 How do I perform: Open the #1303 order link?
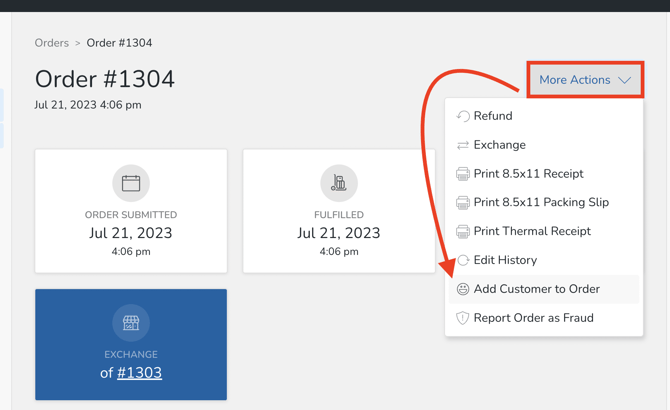[139, 373]
